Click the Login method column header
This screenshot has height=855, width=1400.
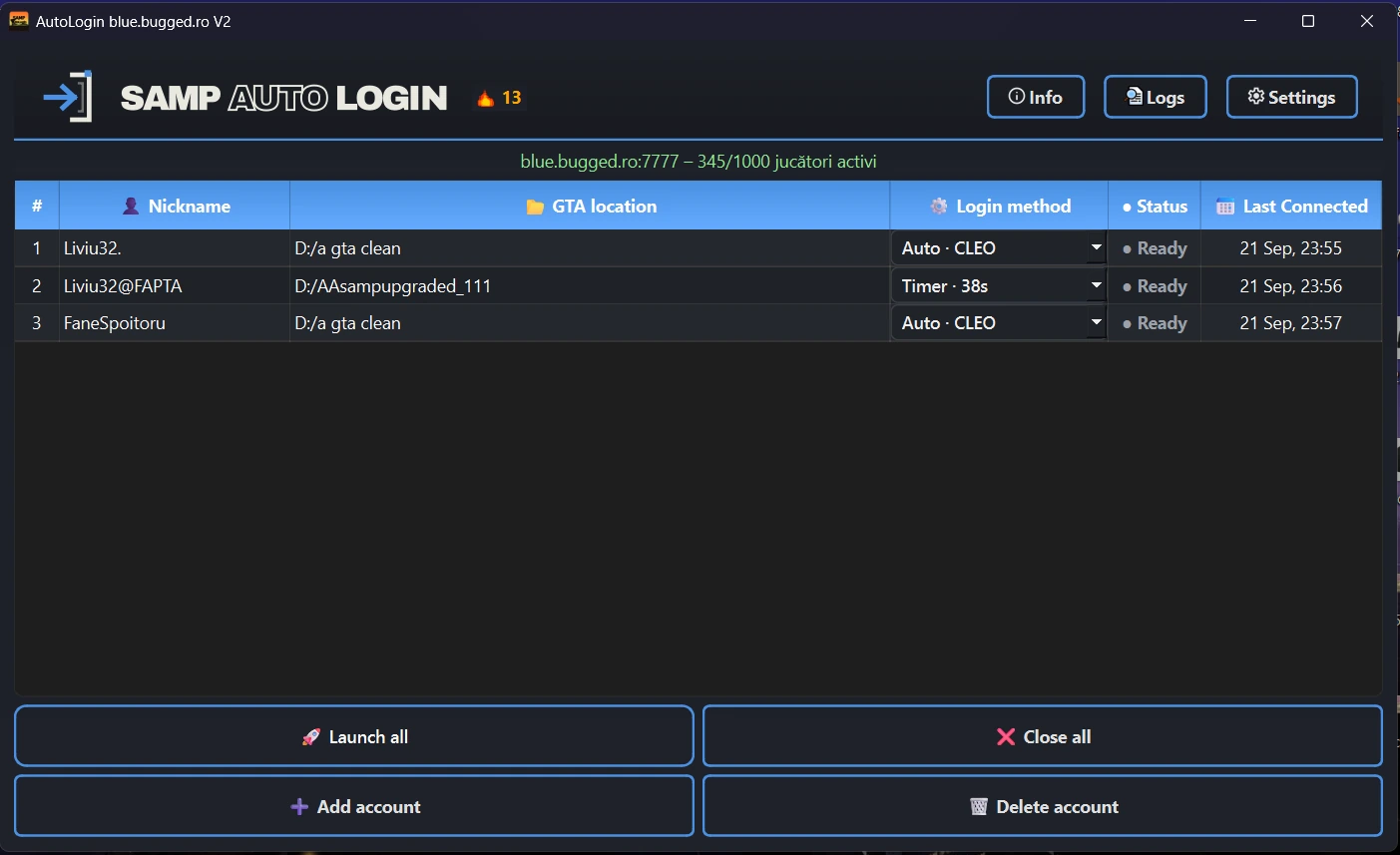[999, 206]
